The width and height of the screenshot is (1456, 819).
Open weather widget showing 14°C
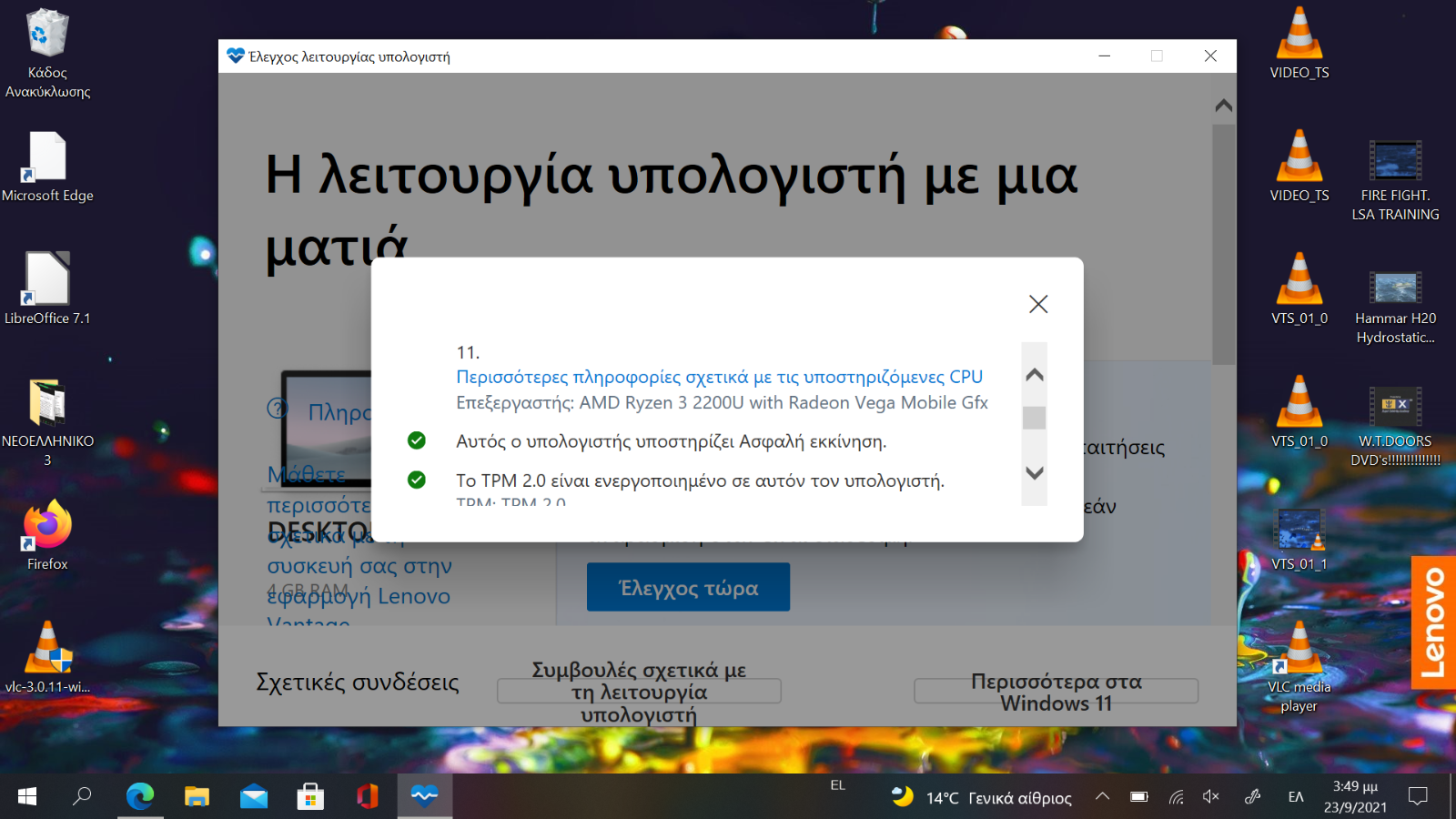point(981,797)
